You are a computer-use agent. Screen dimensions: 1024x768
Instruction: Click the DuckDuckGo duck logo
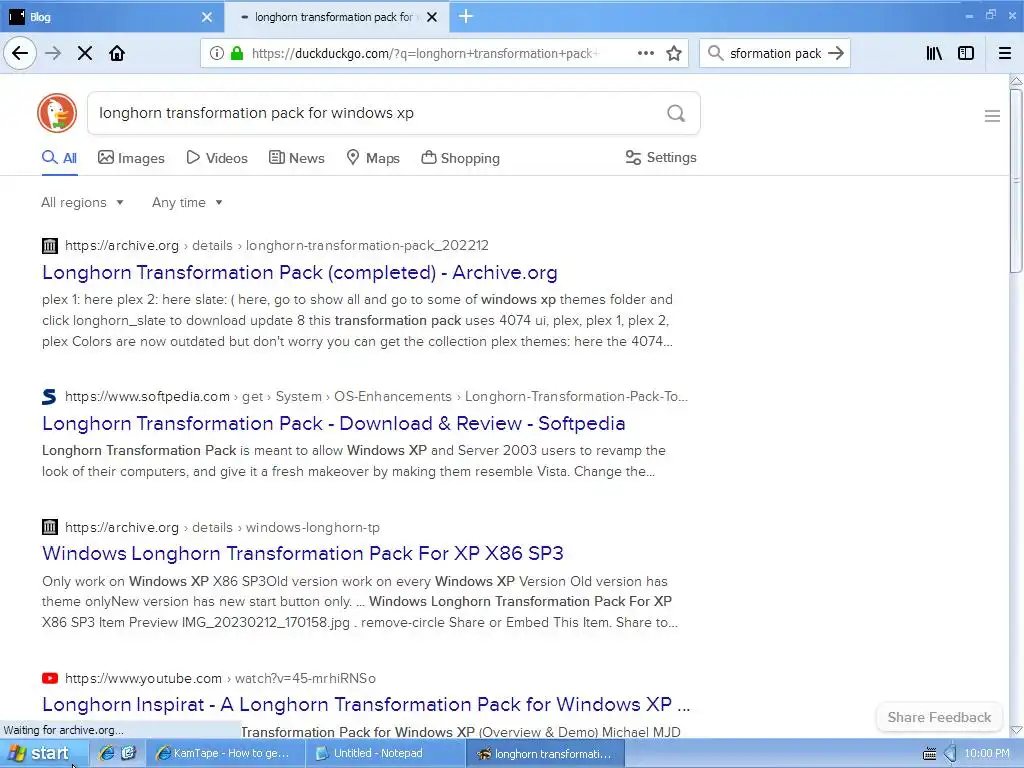57,113
